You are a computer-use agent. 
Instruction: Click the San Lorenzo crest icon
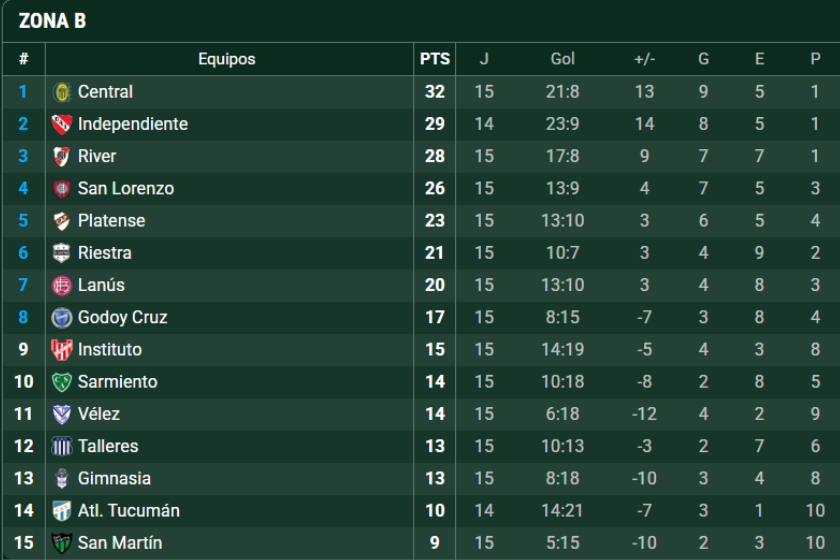click(x=62, y=189)
